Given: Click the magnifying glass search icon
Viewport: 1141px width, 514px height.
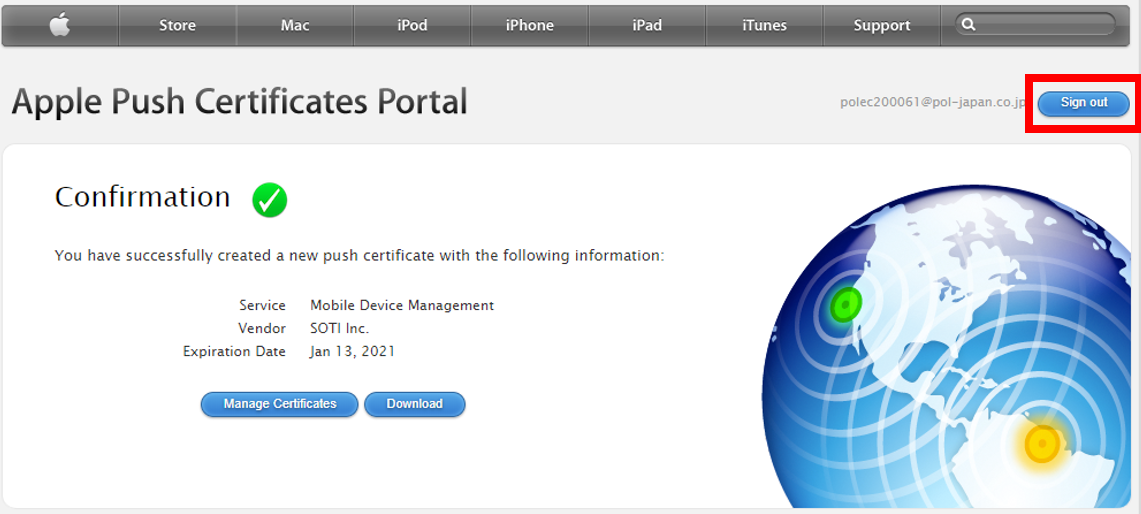Looking at the screenshot, I should (x=969, y=25).
